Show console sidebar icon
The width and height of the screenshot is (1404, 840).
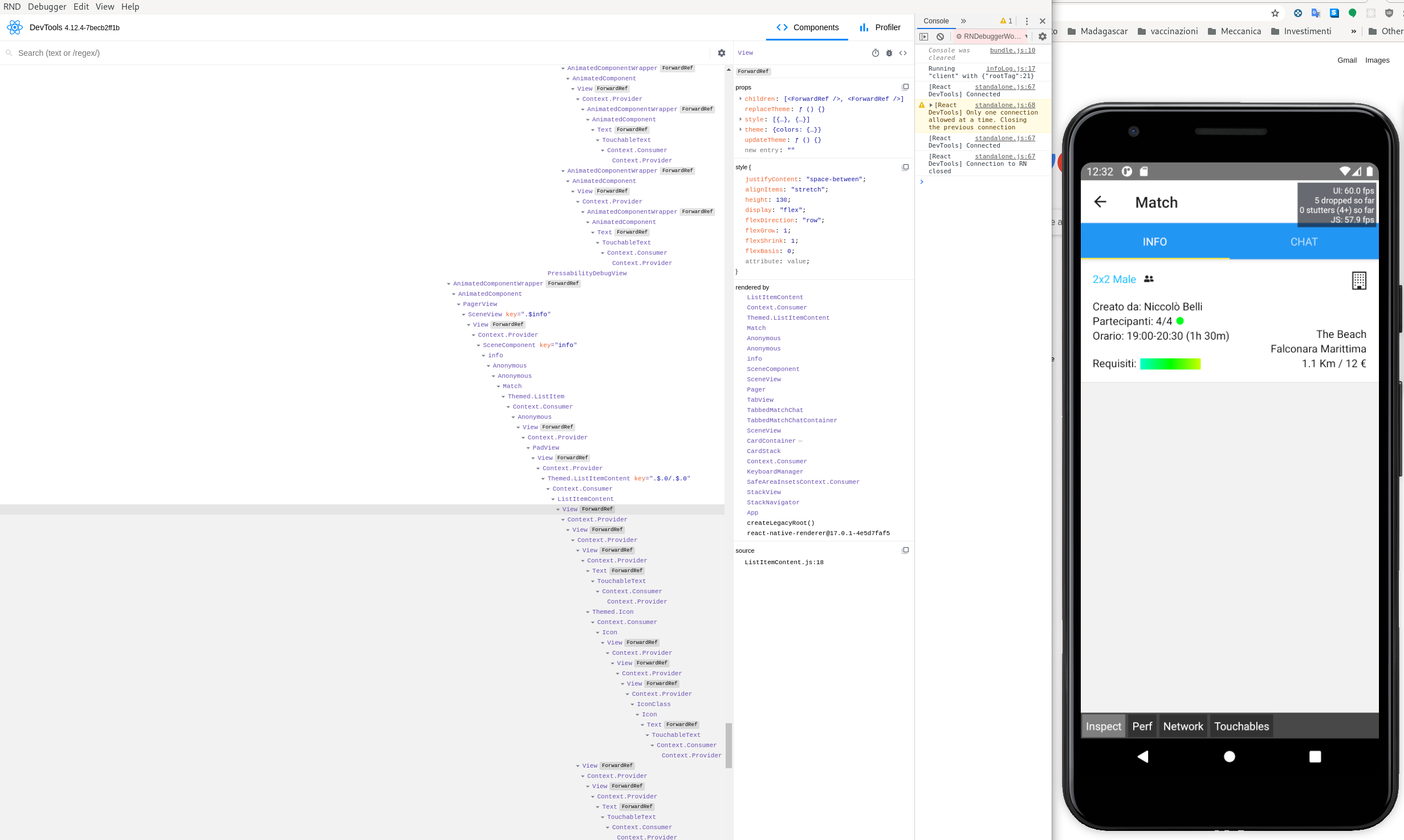pos(924,36)
